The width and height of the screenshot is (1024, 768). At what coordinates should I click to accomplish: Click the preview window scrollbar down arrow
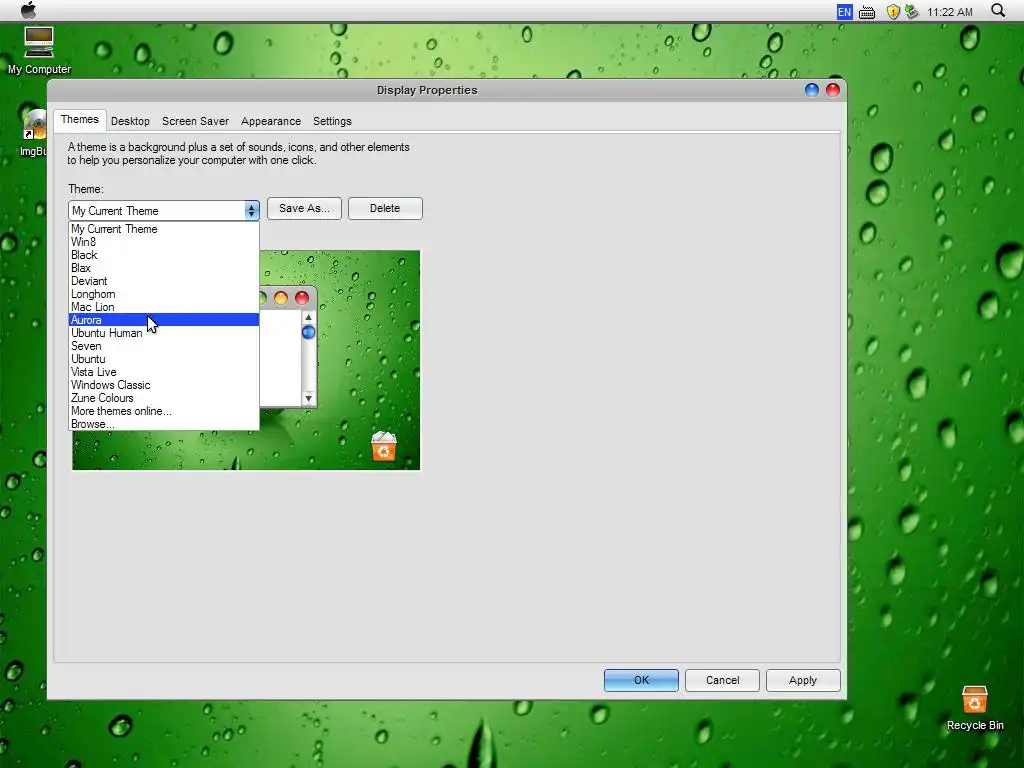click(308, 398)
